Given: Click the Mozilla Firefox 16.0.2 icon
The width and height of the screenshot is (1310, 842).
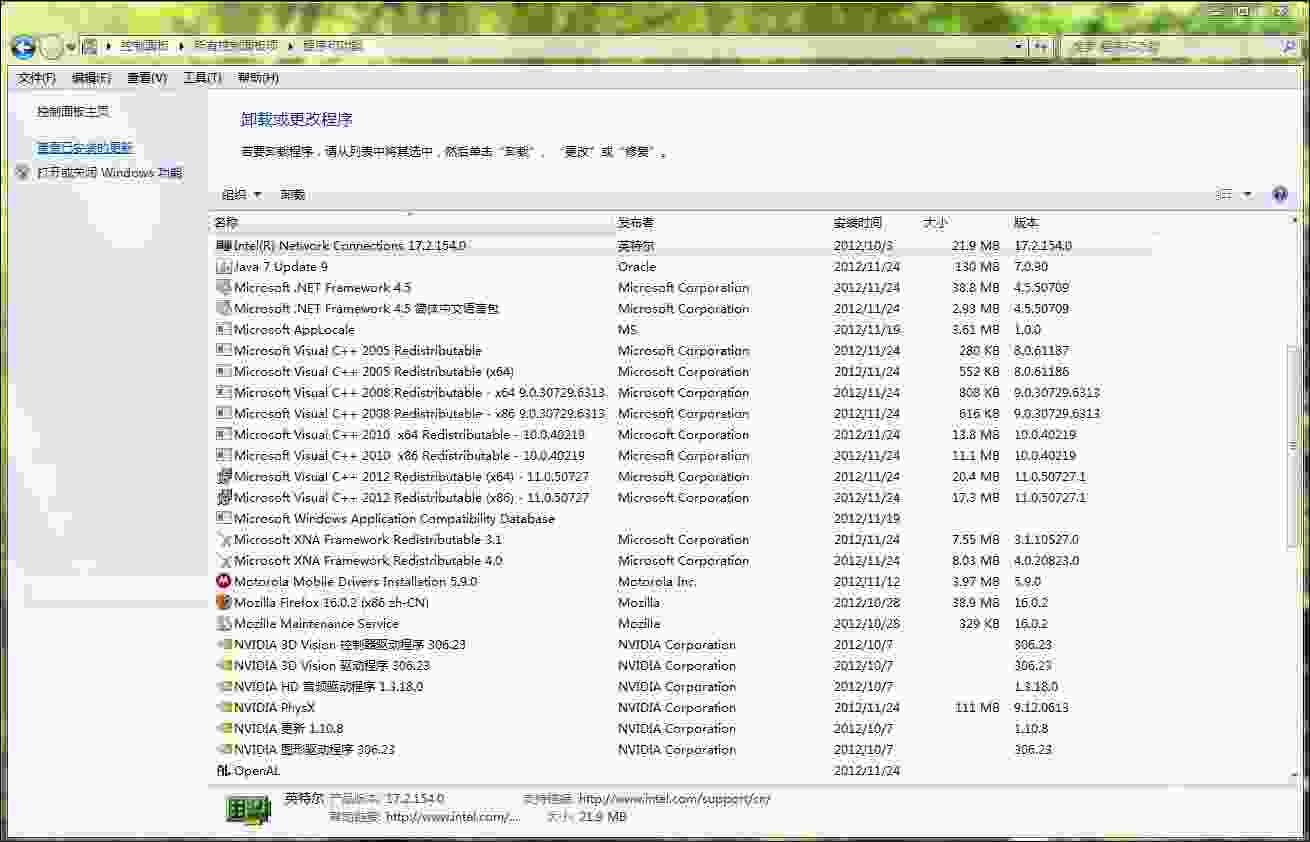Looking at the screenshot, I should tap(224, 602).
